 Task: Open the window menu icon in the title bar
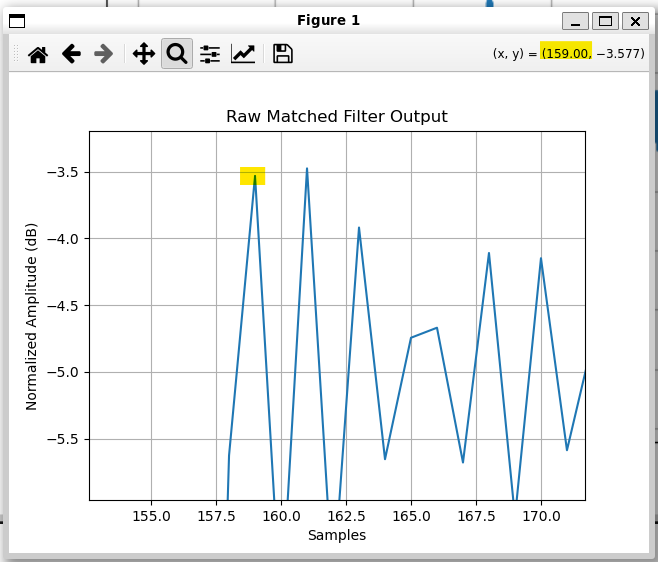(17, 21)
